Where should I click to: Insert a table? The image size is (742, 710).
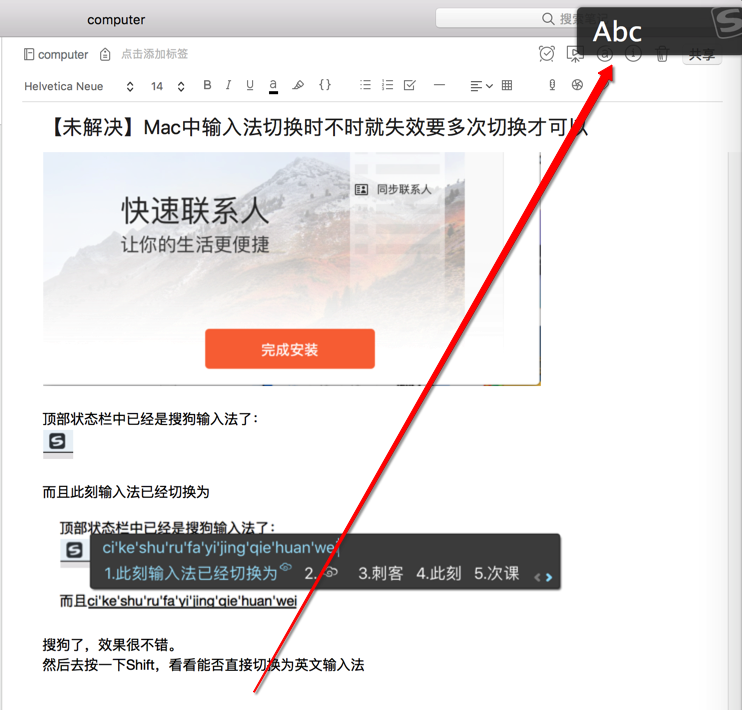(x=507, y=85)
